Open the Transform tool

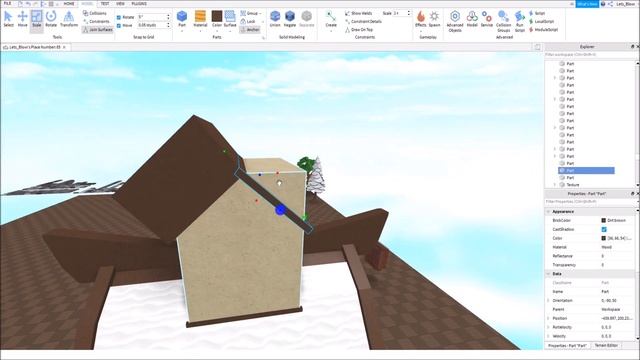69,19
